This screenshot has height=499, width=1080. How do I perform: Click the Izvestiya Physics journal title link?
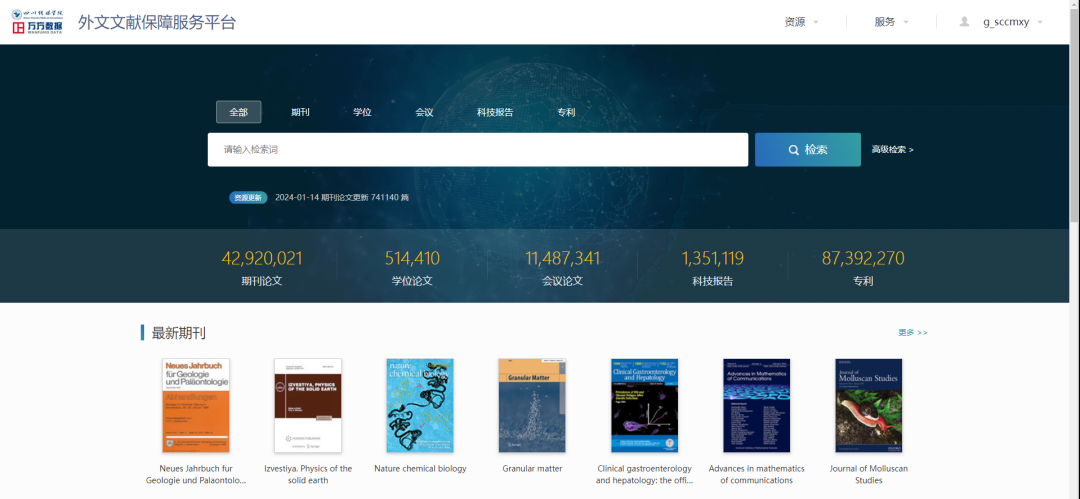click(308, 474)
